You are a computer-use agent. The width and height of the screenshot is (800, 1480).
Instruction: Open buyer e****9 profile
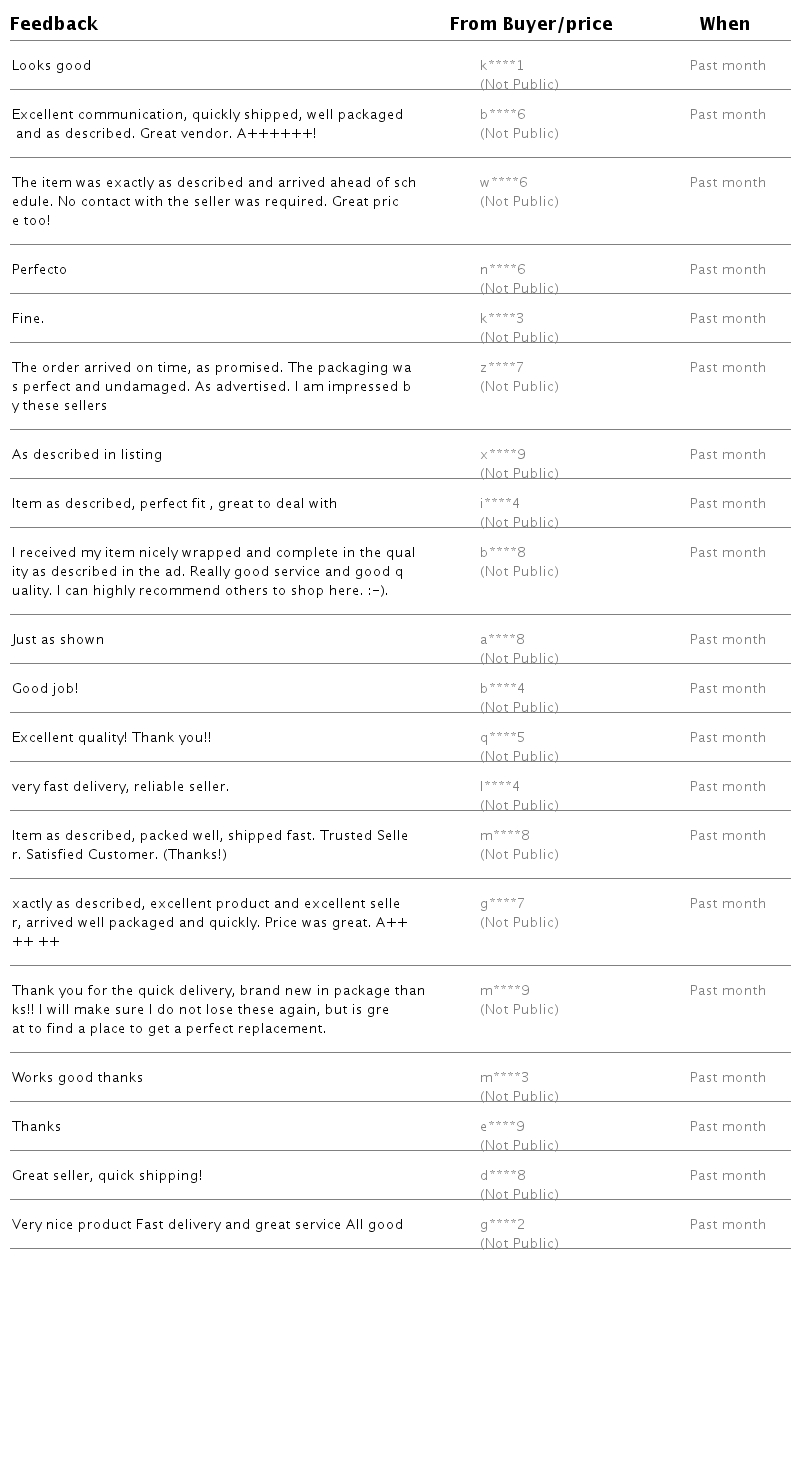[503, 1127]
